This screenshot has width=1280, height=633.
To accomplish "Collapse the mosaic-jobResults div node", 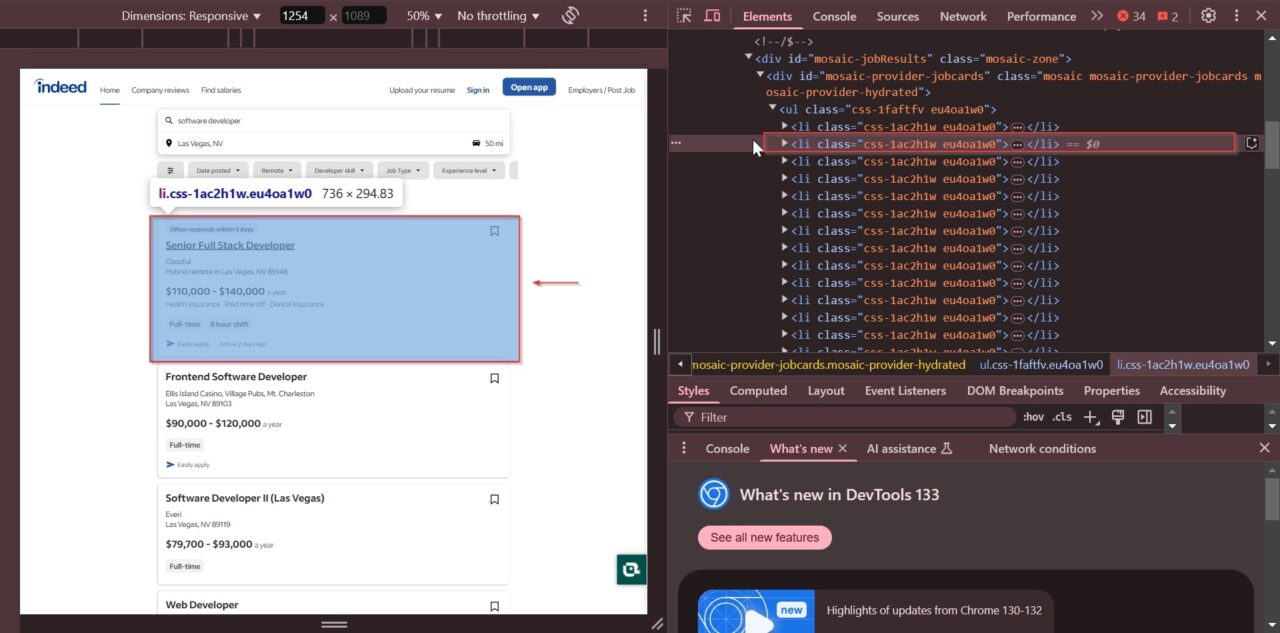I will tap(749, 59).
